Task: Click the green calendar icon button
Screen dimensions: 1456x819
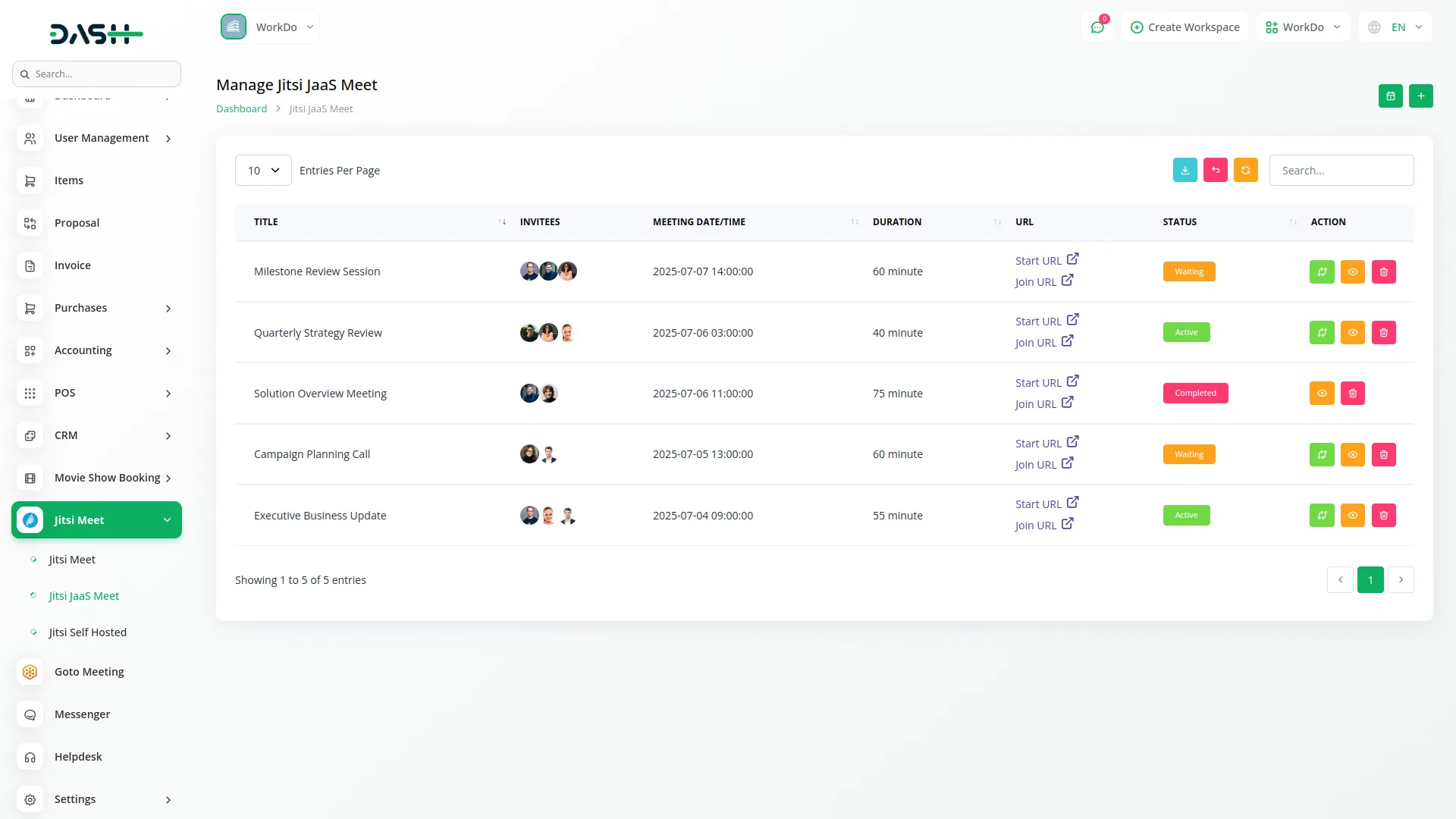Action: click(1390, 96)
